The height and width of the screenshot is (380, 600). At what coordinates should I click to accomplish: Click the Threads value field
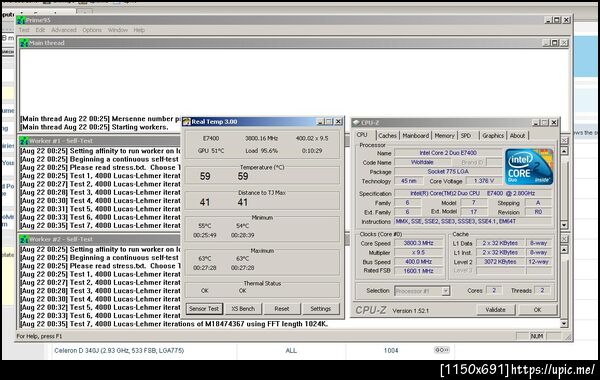(x=542, y=290)
